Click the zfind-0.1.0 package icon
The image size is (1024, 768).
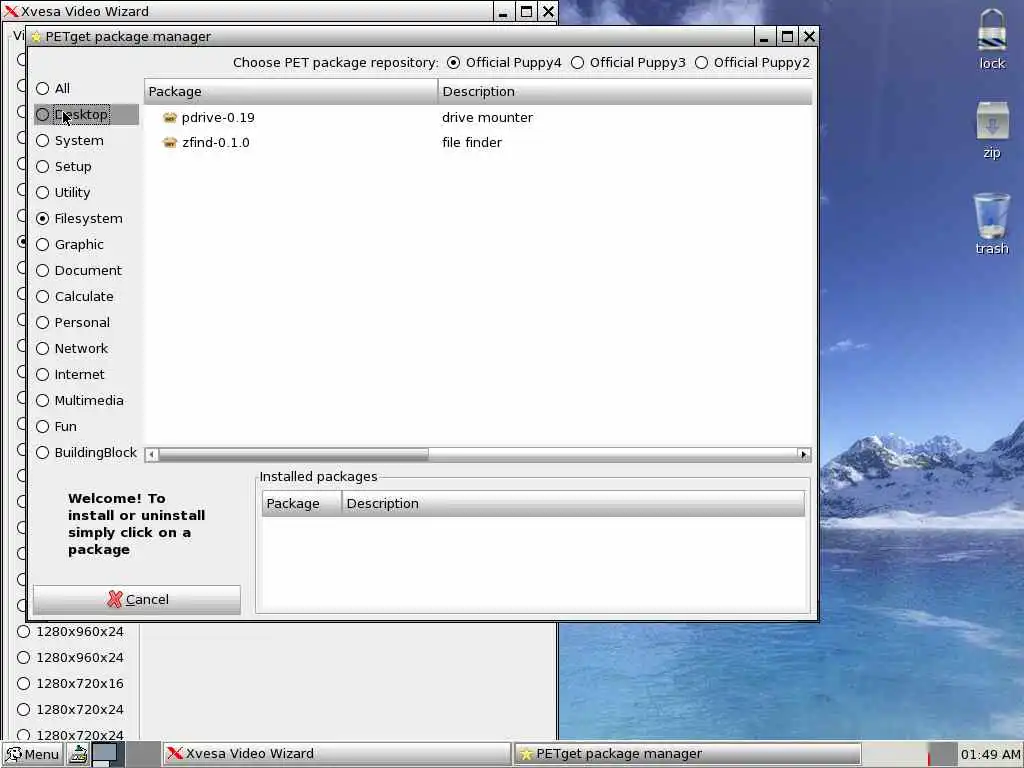click(170, 142)
